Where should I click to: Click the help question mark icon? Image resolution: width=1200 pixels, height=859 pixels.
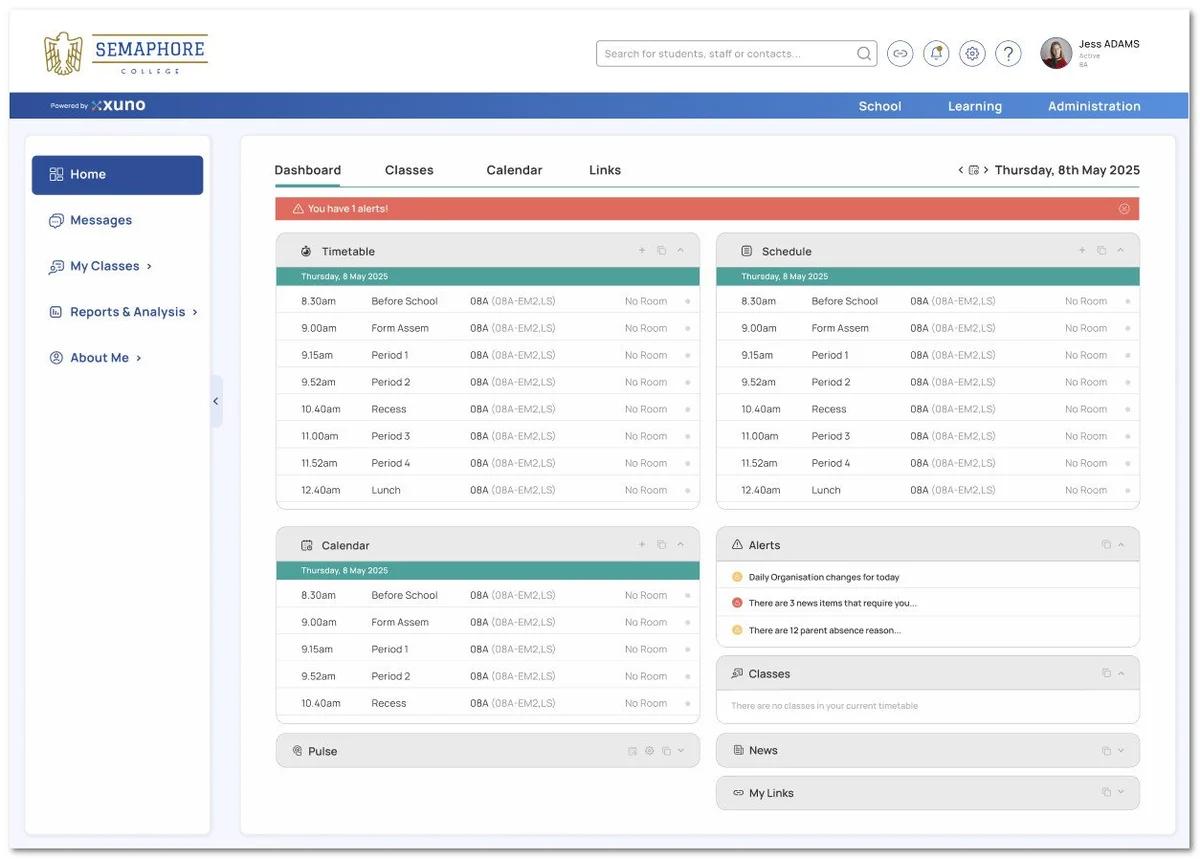1008,54
